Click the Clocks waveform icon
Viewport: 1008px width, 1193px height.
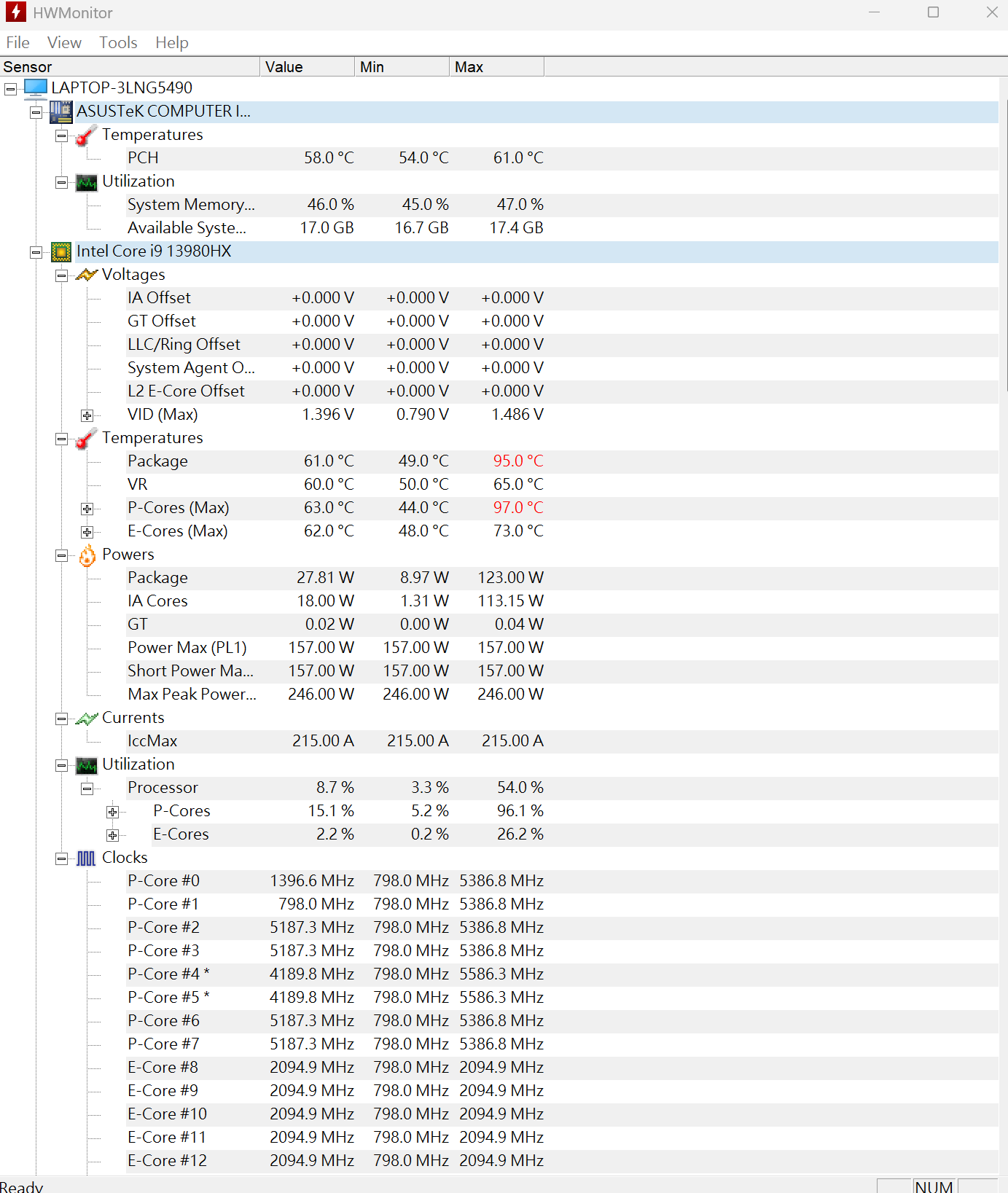pyautogui.click(x=87, y=858)
